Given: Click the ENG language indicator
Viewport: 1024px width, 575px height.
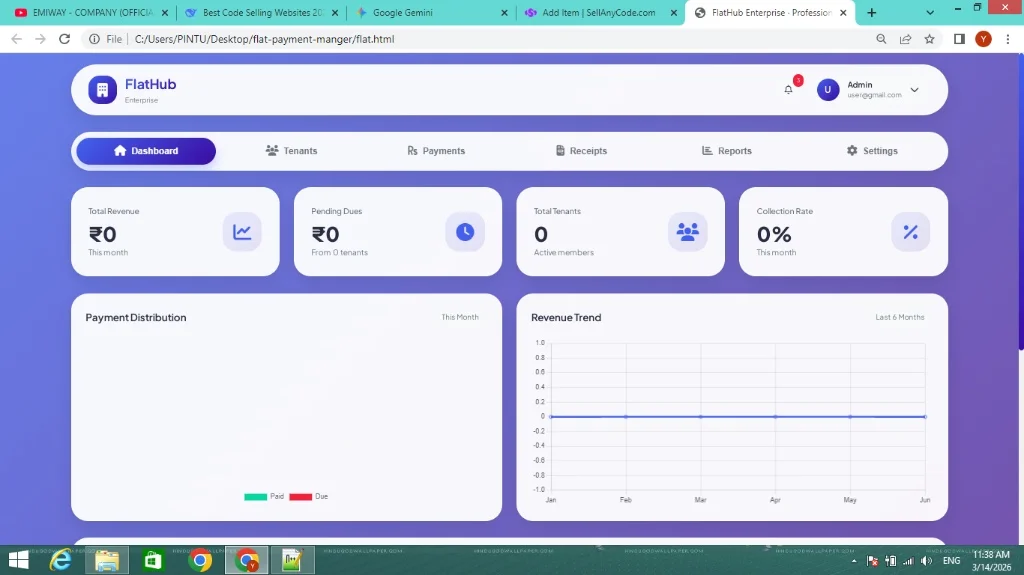Looking at the screenshot, I should tap(952, 561).
